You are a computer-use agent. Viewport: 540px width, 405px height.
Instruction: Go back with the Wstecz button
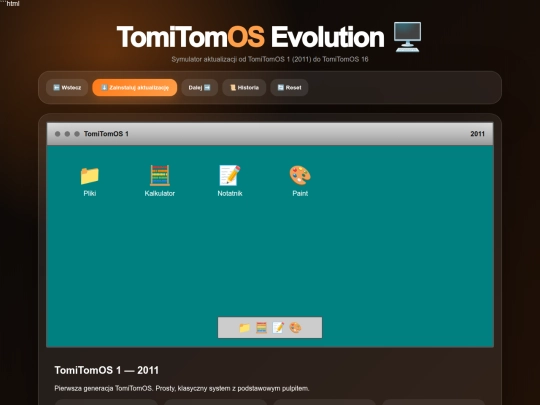(67, 87)
